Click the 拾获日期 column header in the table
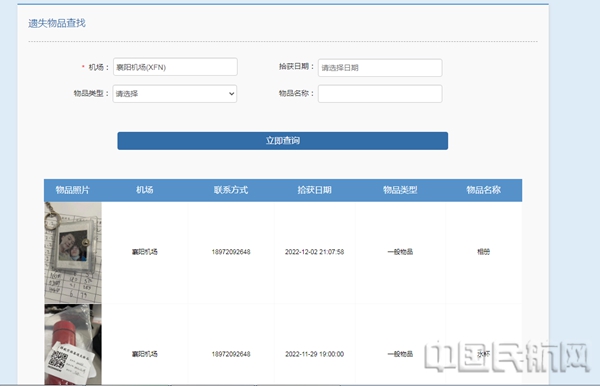This screenshot has height=386, width=600. 315,190
